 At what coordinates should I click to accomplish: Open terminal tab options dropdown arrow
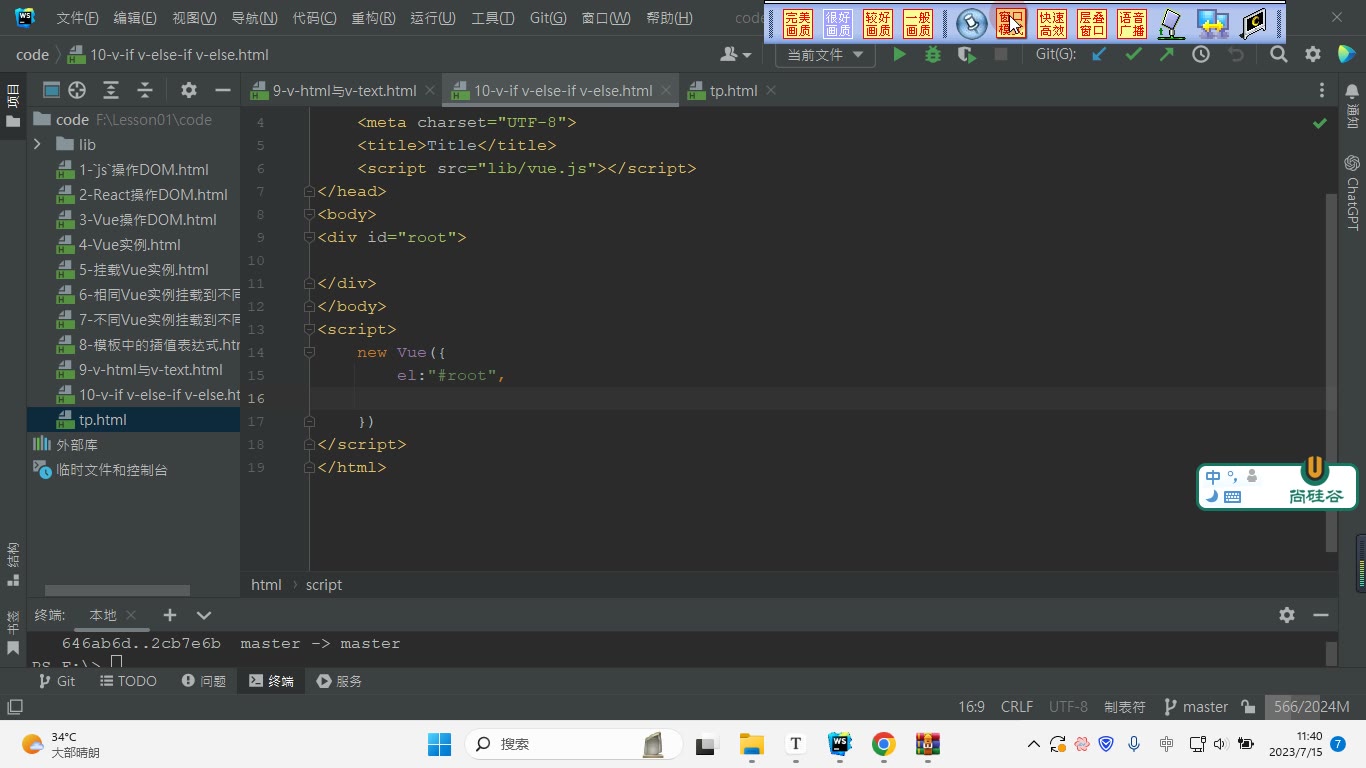[204, 615]
